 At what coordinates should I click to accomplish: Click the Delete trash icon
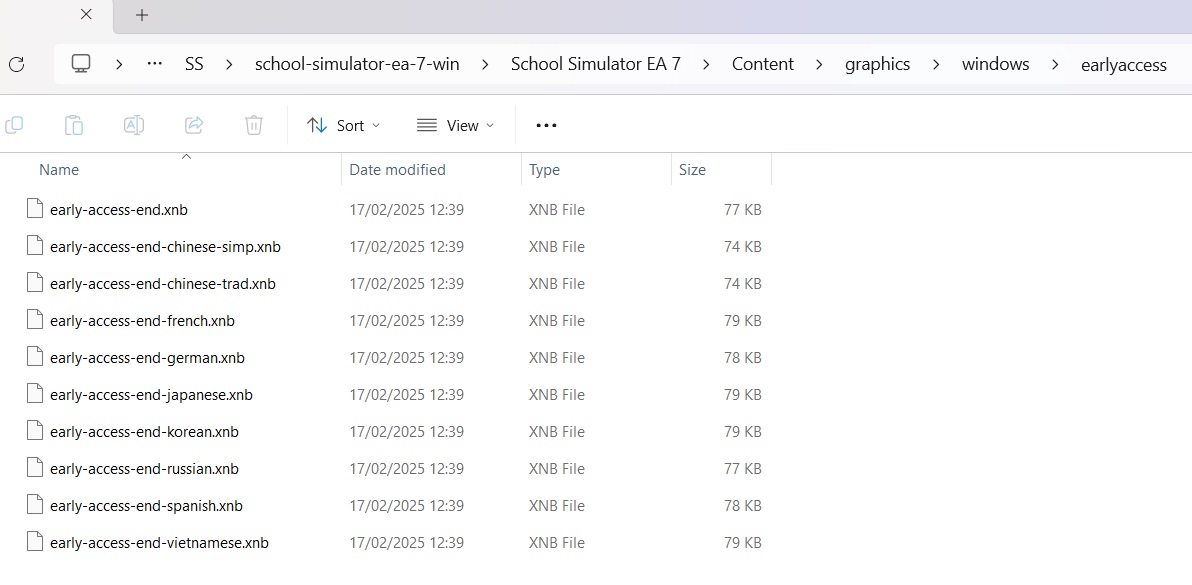pos(254,125)
